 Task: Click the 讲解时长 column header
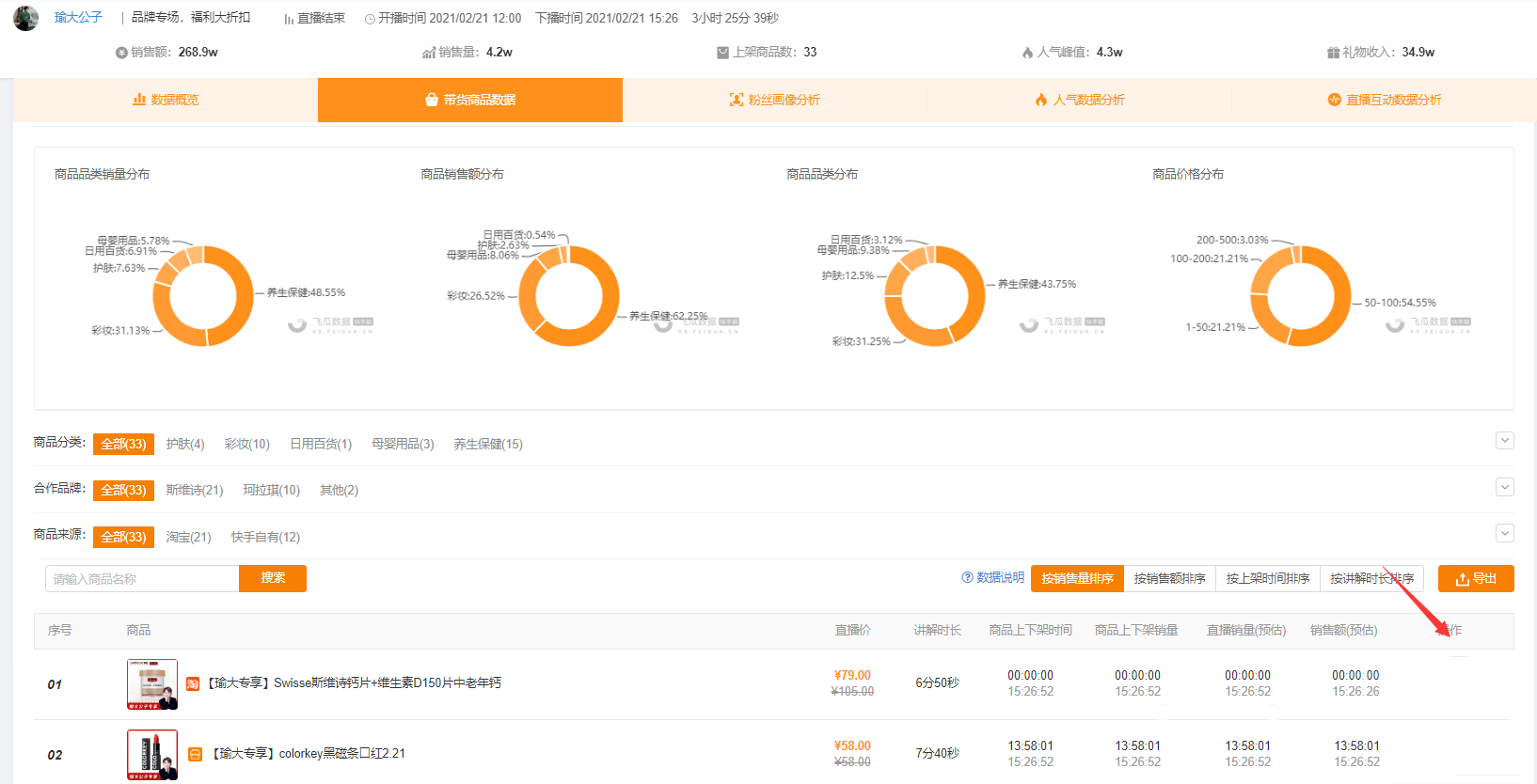pyautogui.click(x=937, y=630)
